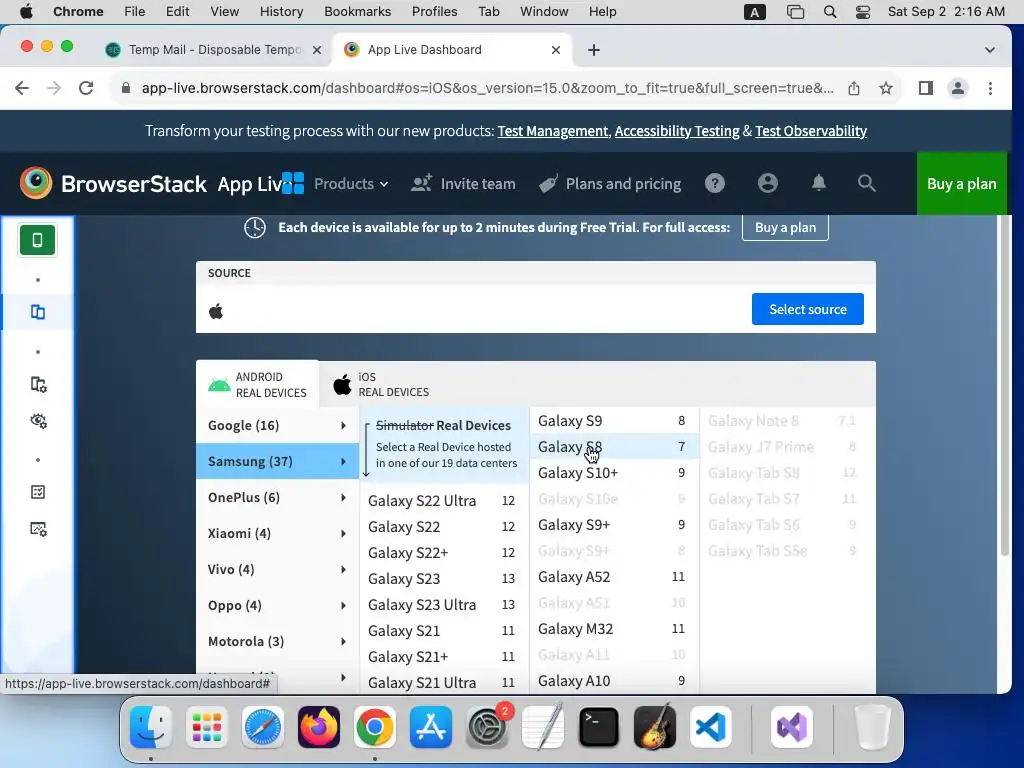Select the Galaxy M32 device
1024x768 pixels.
pyautogui.click(x=613, y=629)
